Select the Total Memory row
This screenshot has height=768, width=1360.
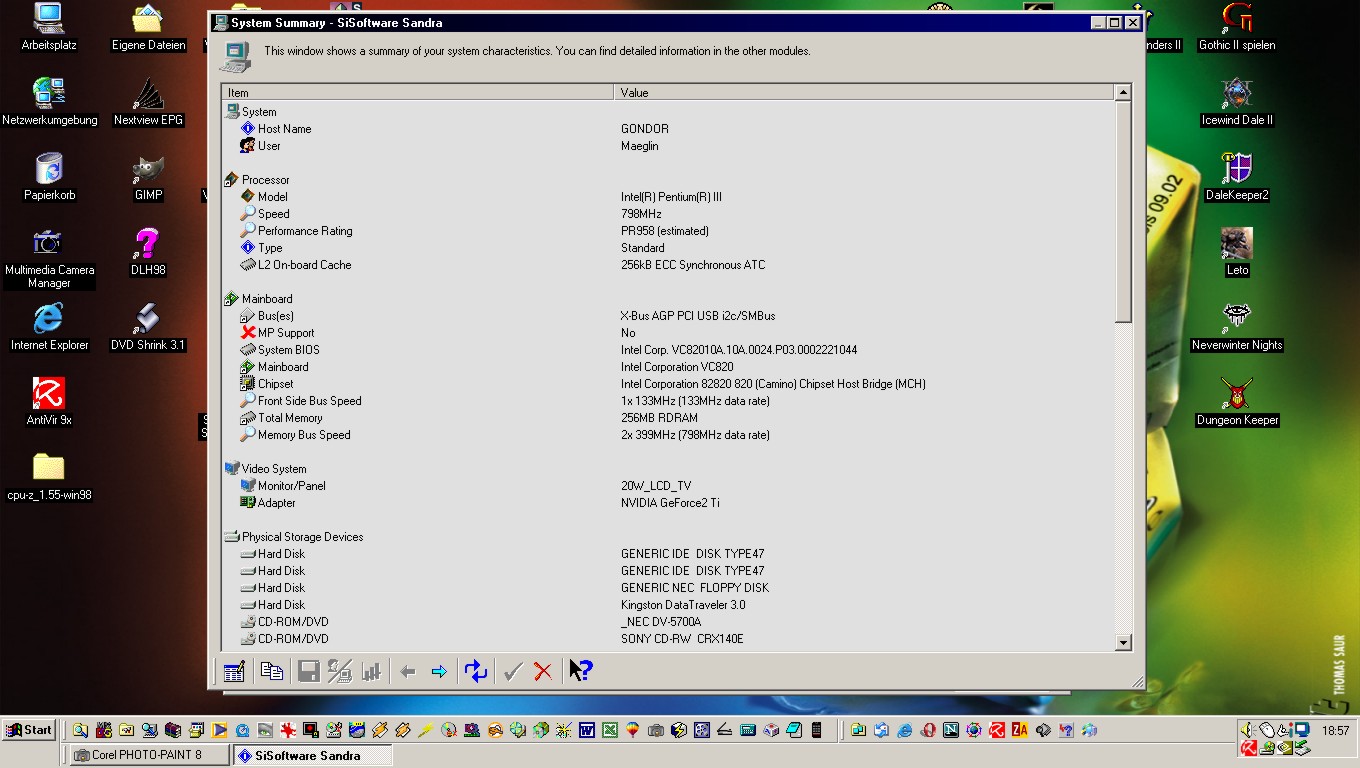pyautogui.click(x=668, y=418)
